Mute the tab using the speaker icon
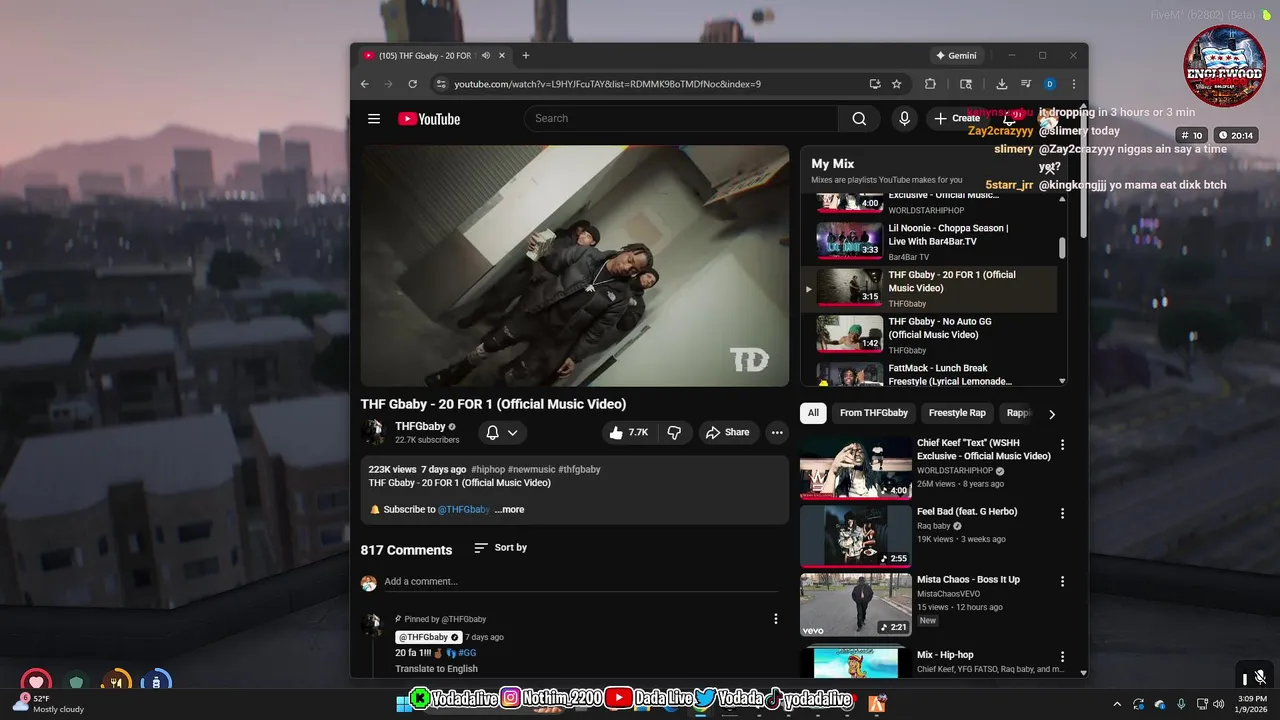 pyautogui.click(x=485, y=56)
